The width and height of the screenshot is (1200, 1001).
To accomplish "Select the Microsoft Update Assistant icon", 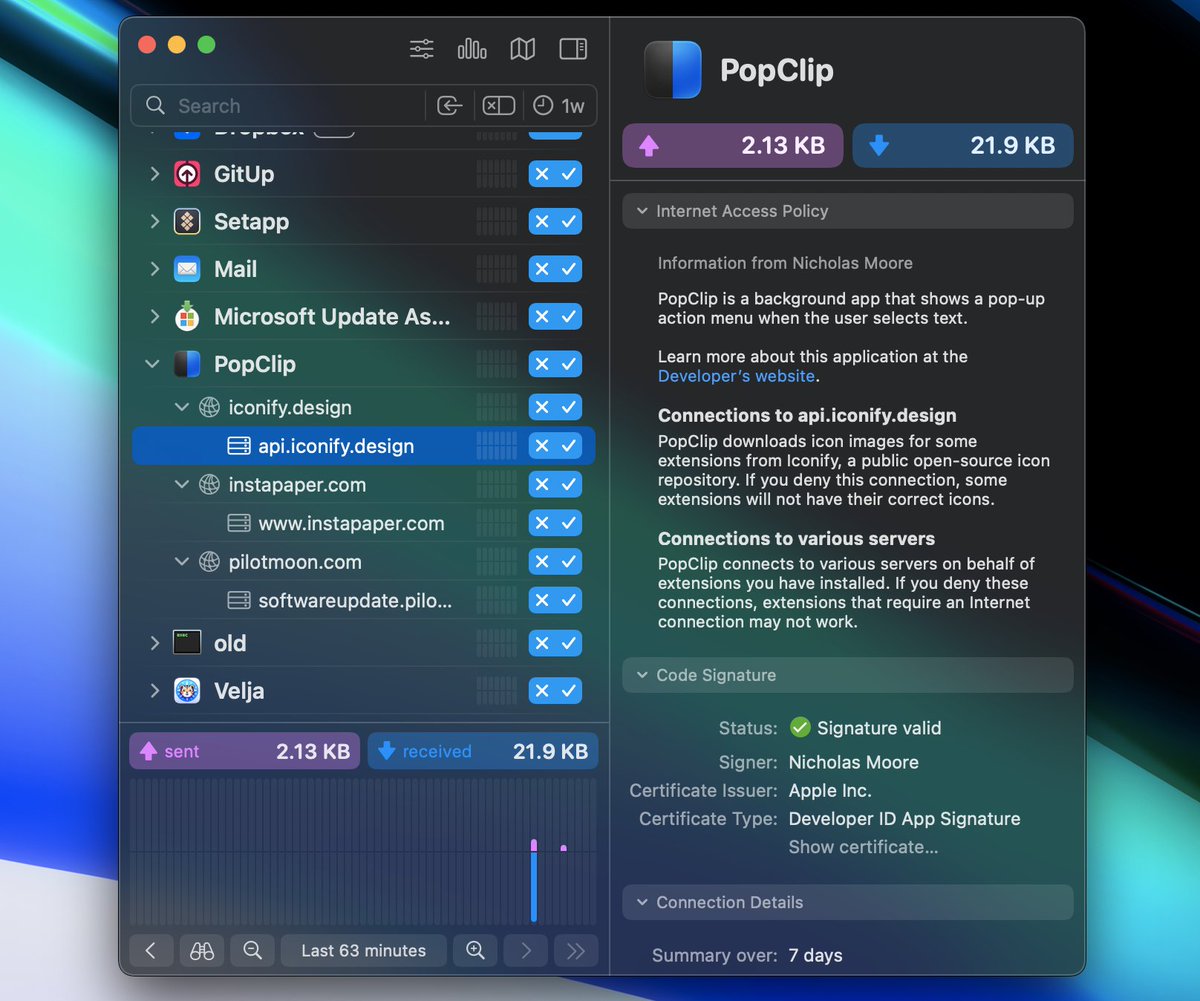I will (x=187, y=316).
